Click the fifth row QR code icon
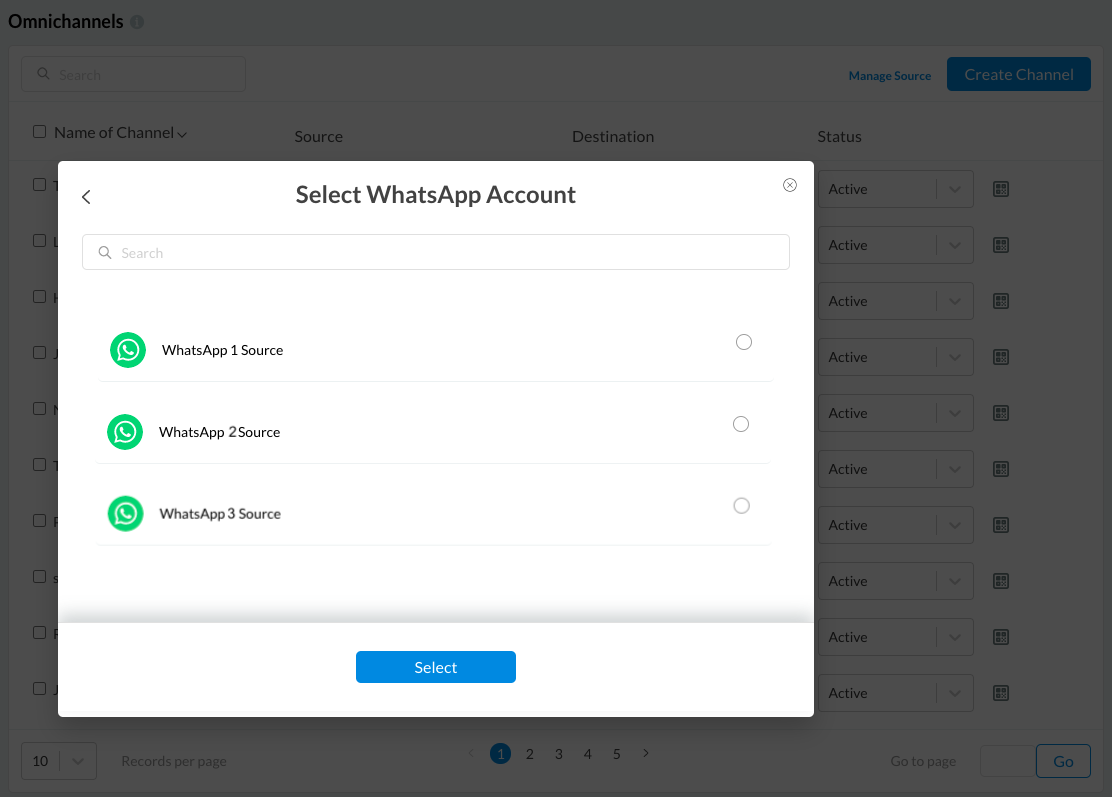 1001,413
